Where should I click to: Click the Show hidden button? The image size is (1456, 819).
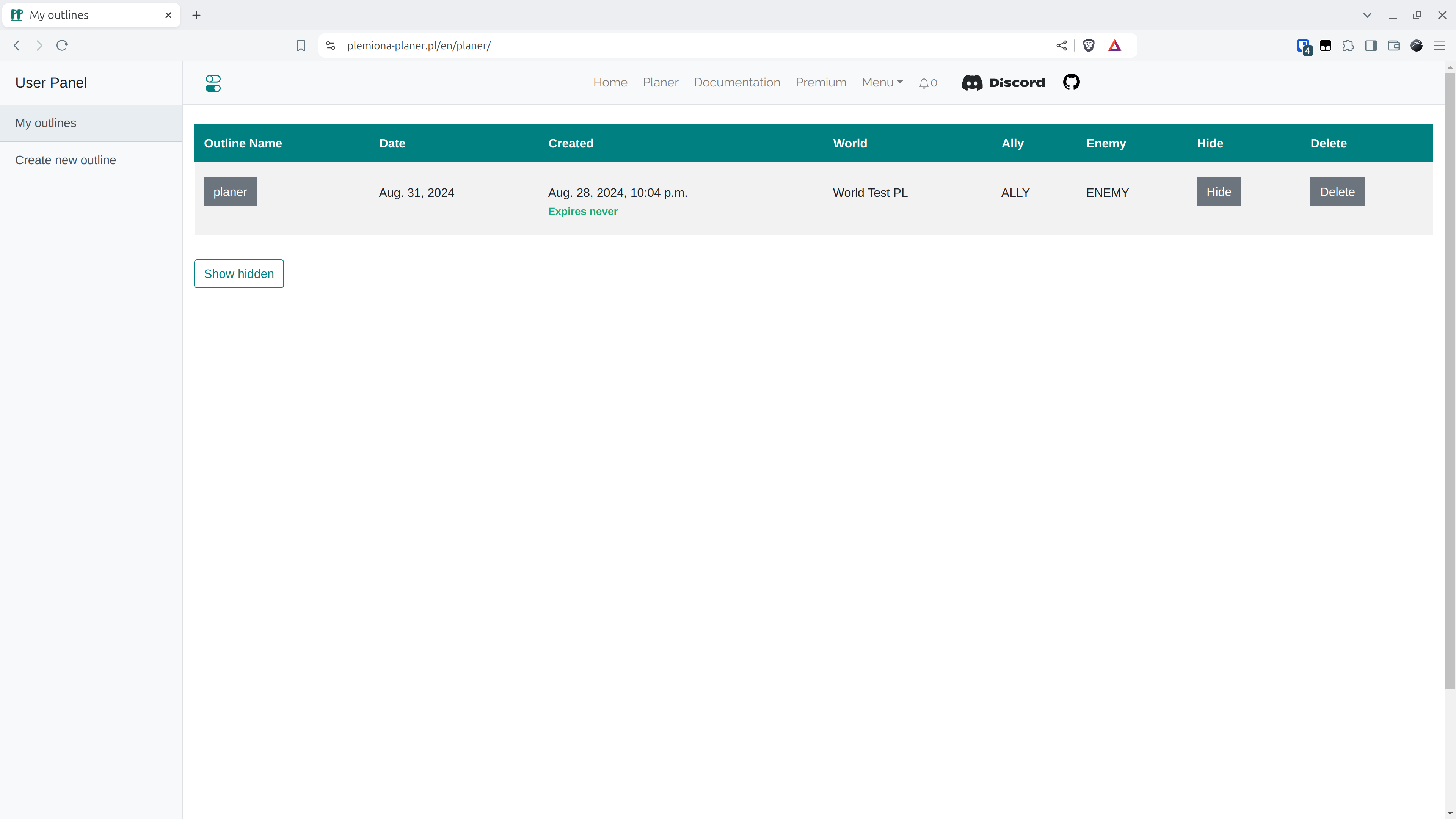(x=238, y=273)
